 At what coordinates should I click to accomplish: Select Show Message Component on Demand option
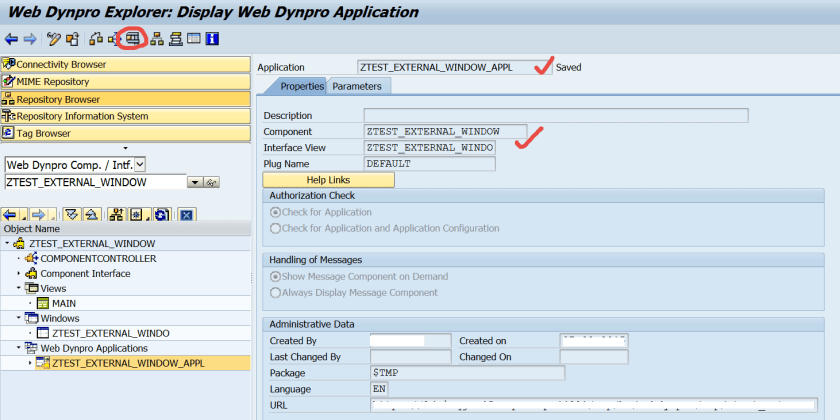[x=276, y=277]
